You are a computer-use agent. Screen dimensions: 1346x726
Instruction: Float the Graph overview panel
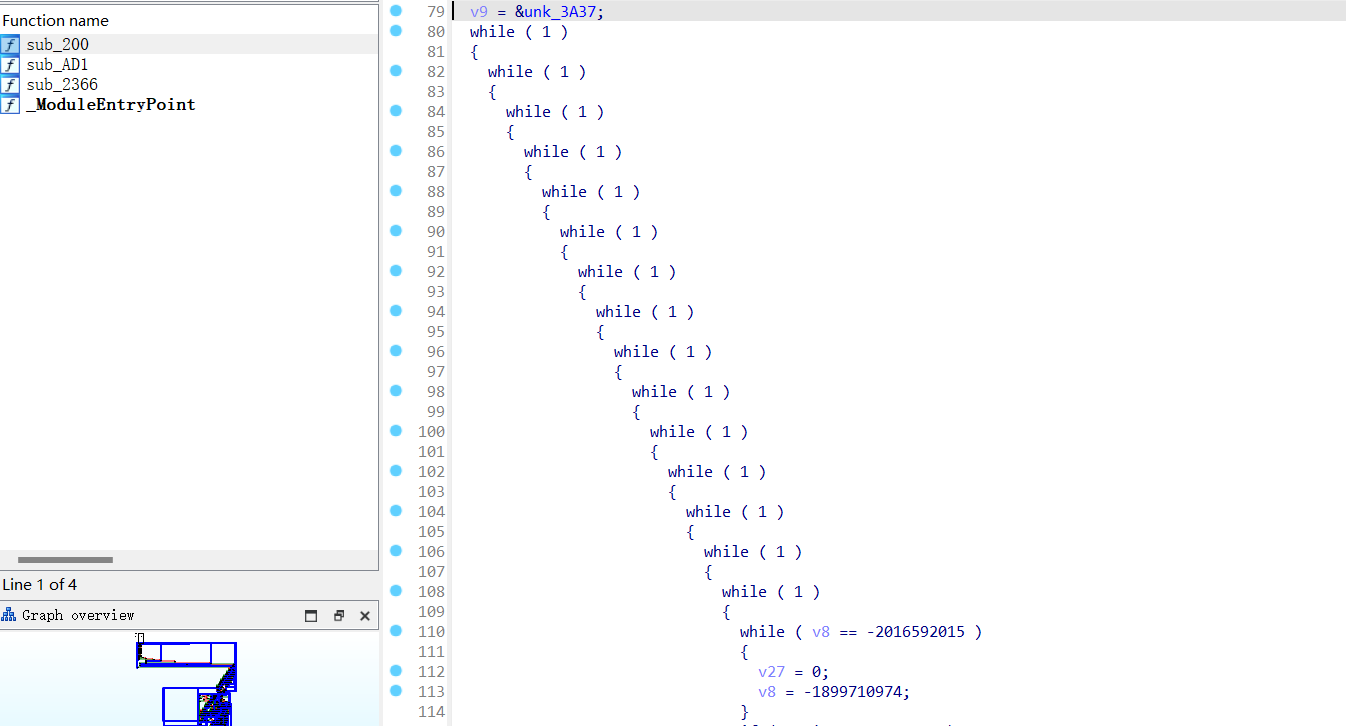(339, 615)
